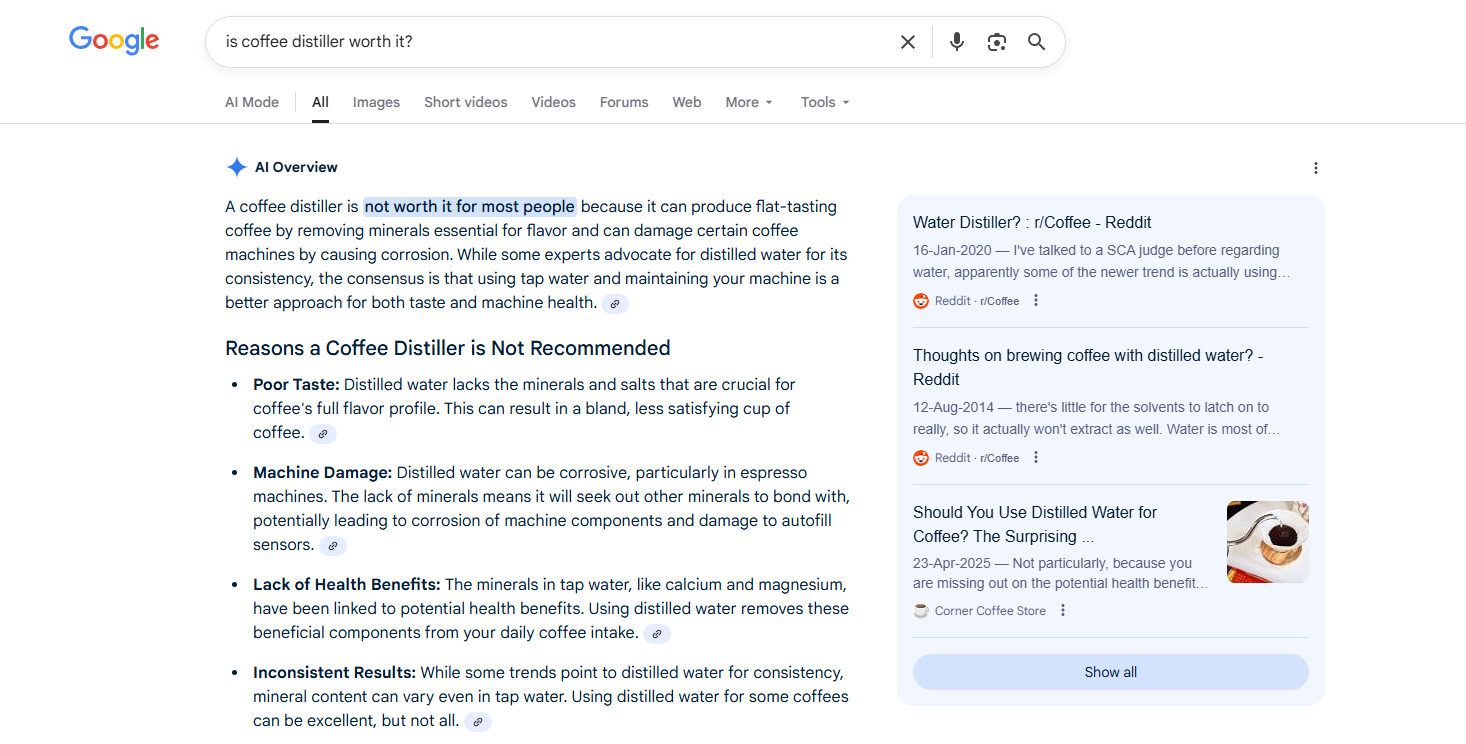Image resolution: width=1466 pixels, height=744 pixels.
Task: Click the 23-Apr-2025 date snippet
Action: [950, 564]
